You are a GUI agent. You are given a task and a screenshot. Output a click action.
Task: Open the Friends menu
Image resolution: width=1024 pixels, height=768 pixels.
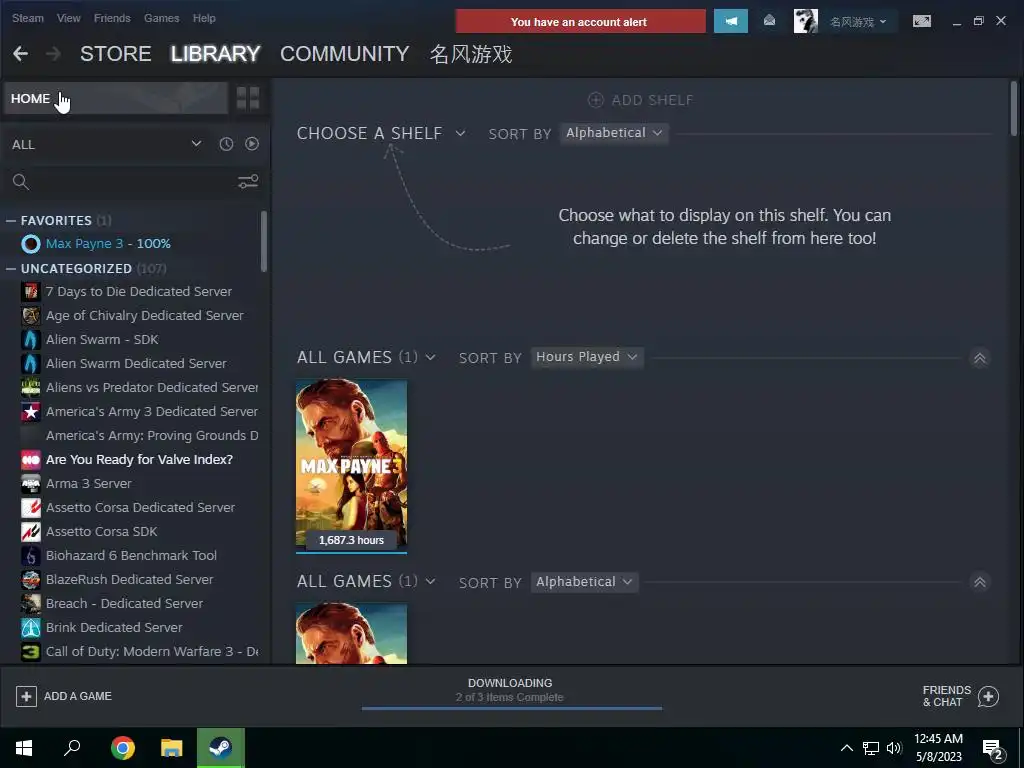[112, 18]
